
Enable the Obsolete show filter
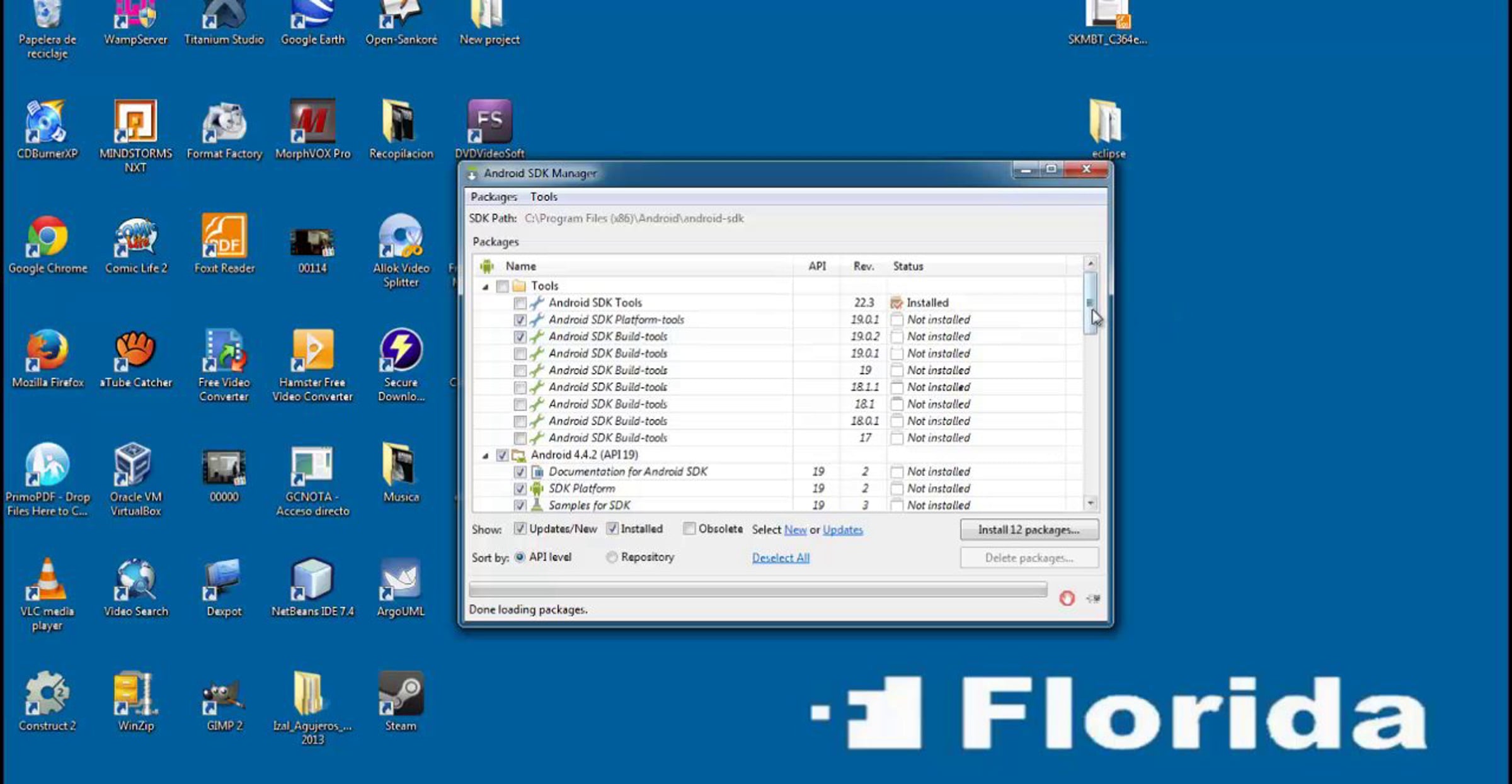[x=689, y=529]
